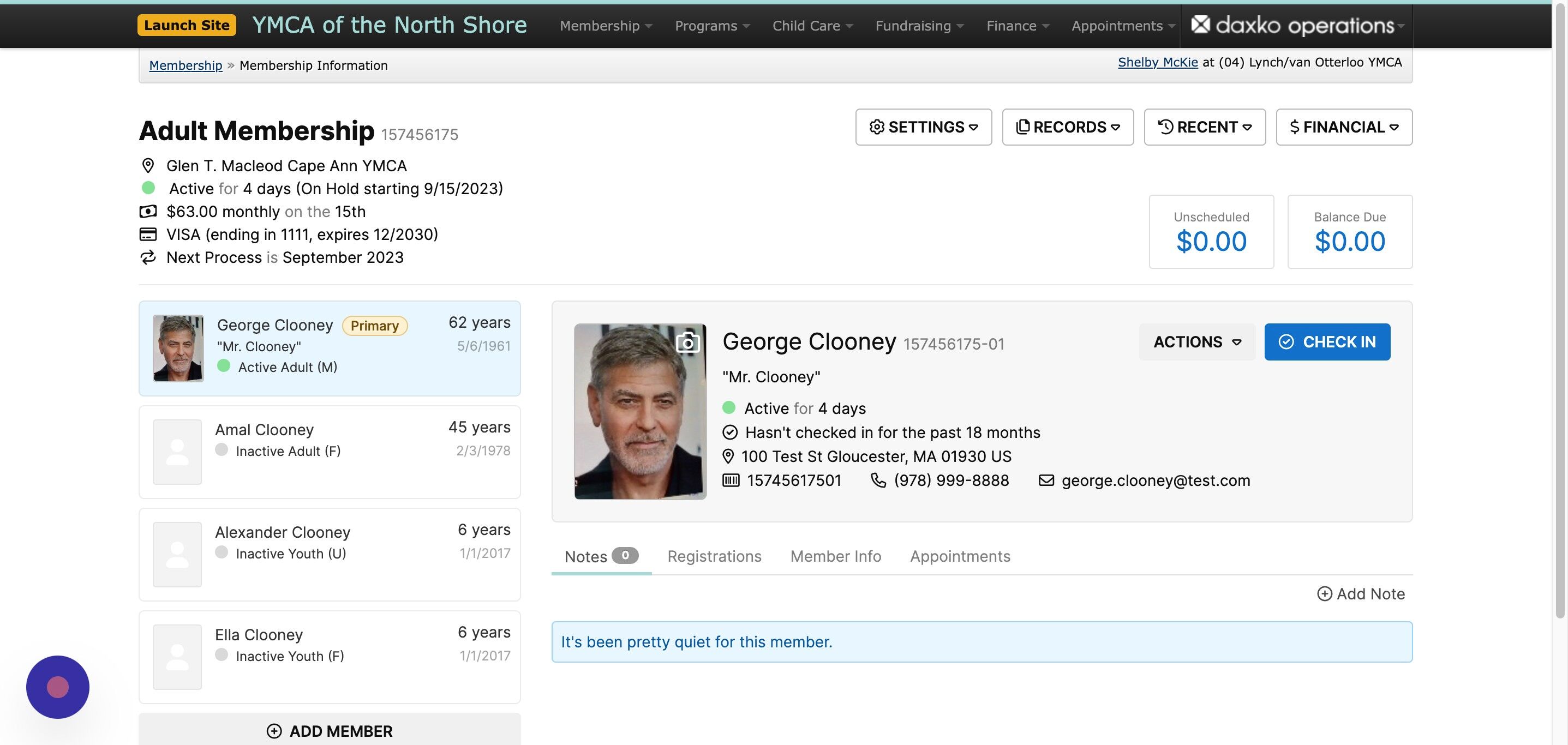Click the green active status dot under Adult Membership

tap(148, 188)
